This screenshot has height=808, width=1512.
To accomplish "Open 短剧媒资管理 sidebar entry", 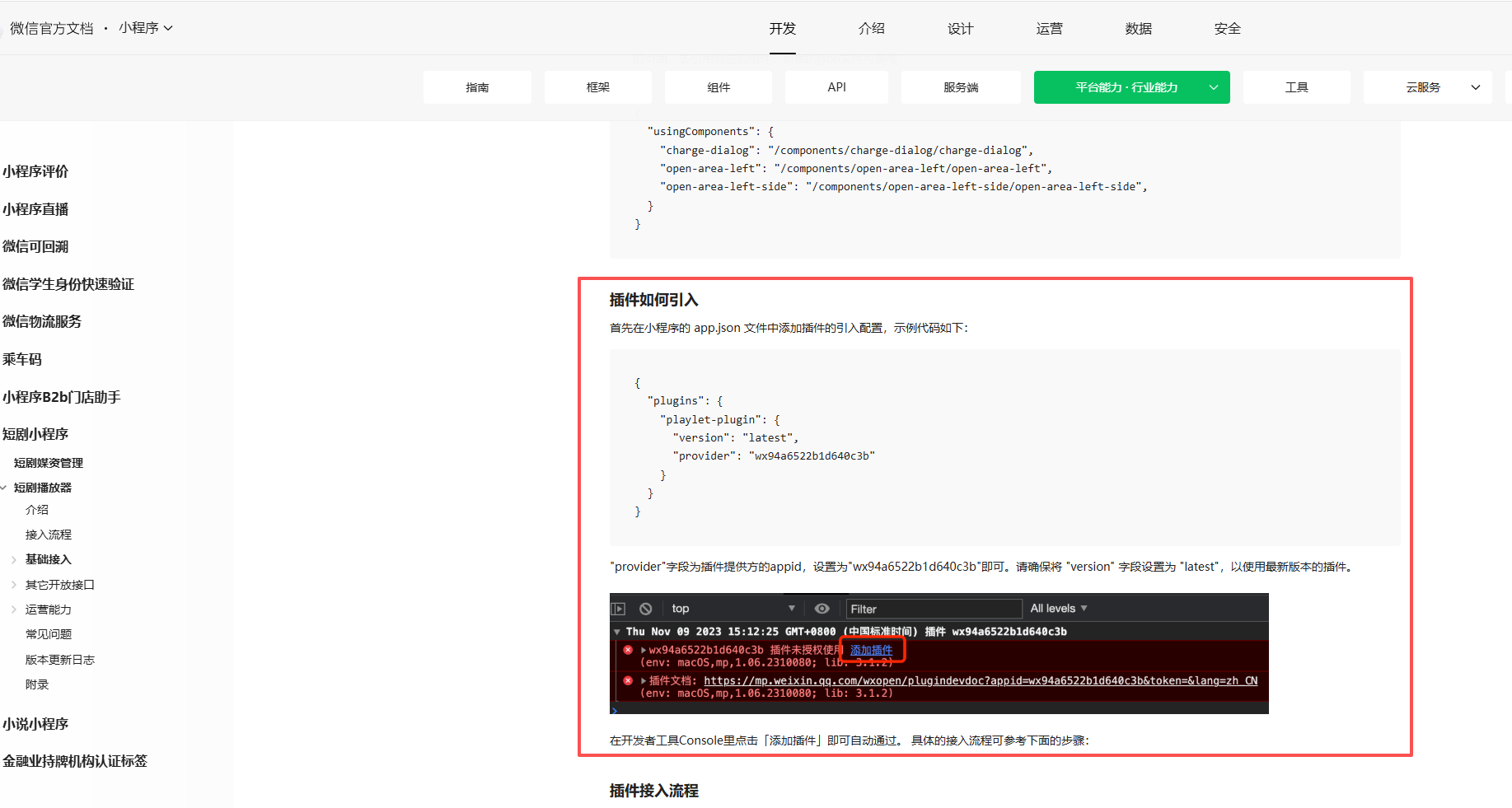I will tap(49, 463).
